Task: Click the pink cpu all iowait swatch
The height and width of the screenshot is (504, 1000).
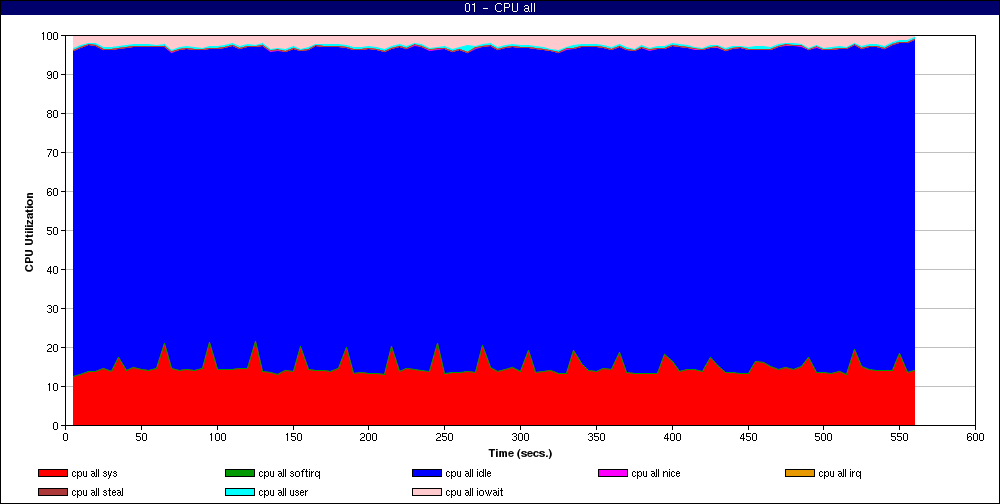Action: [x=427, y=493]
